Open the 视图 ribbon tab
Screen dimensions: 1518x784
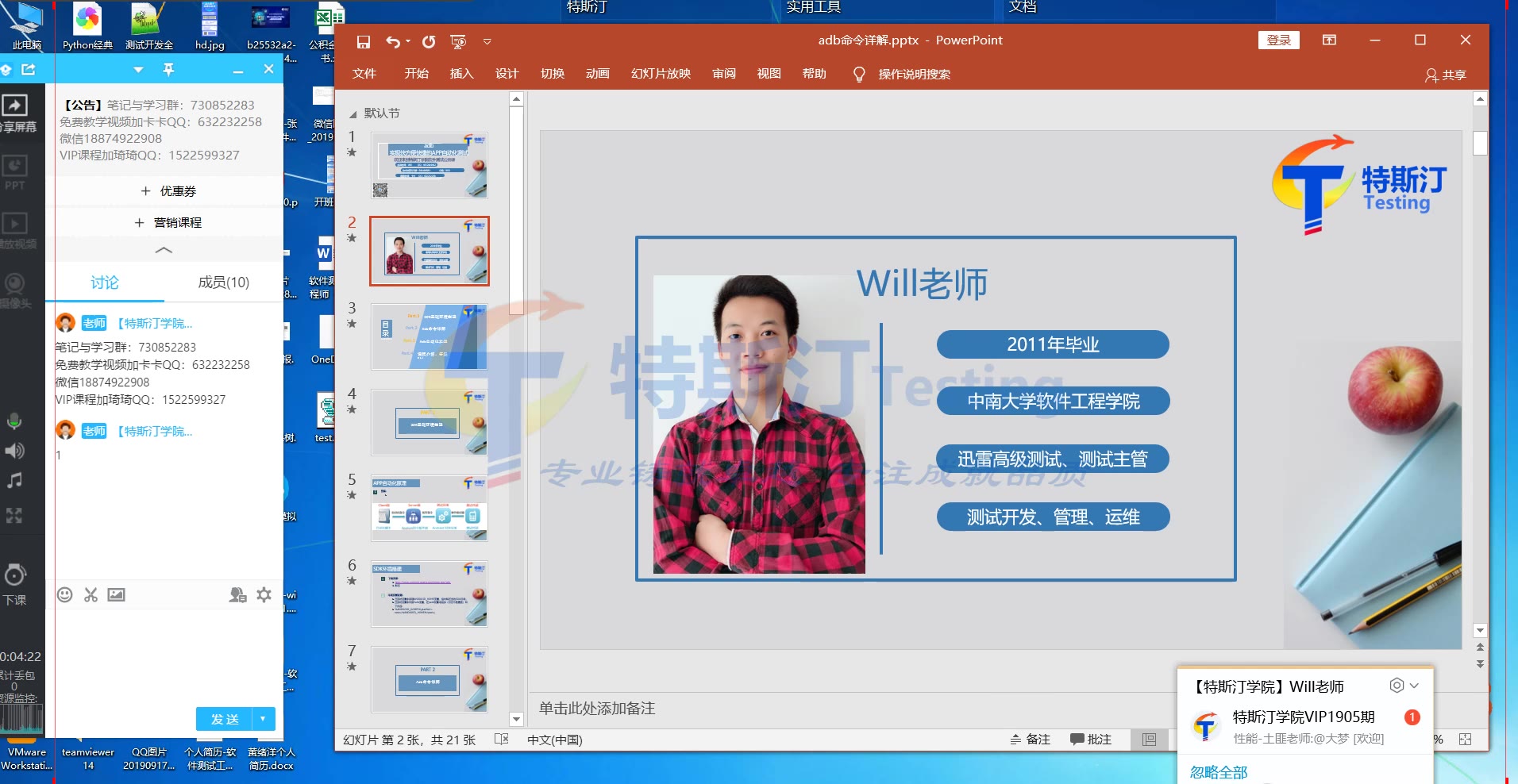point(769,74)
